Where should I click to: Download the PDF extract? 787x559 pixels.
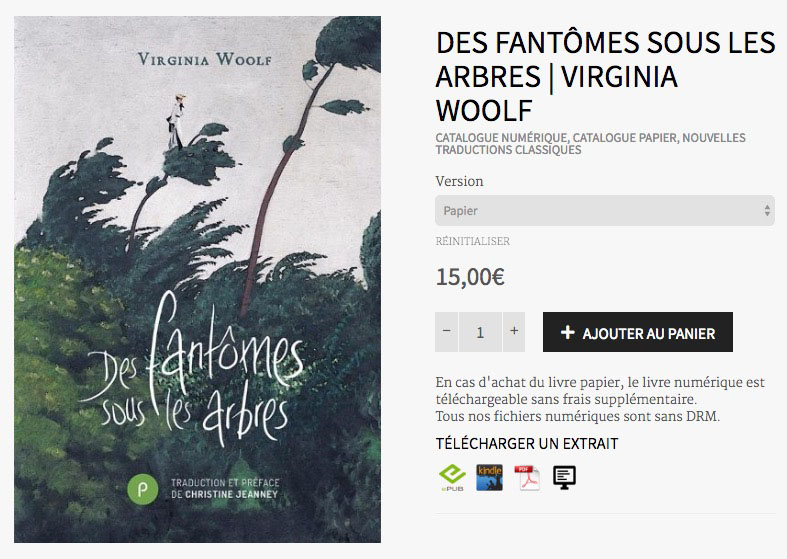pos(527,477)
